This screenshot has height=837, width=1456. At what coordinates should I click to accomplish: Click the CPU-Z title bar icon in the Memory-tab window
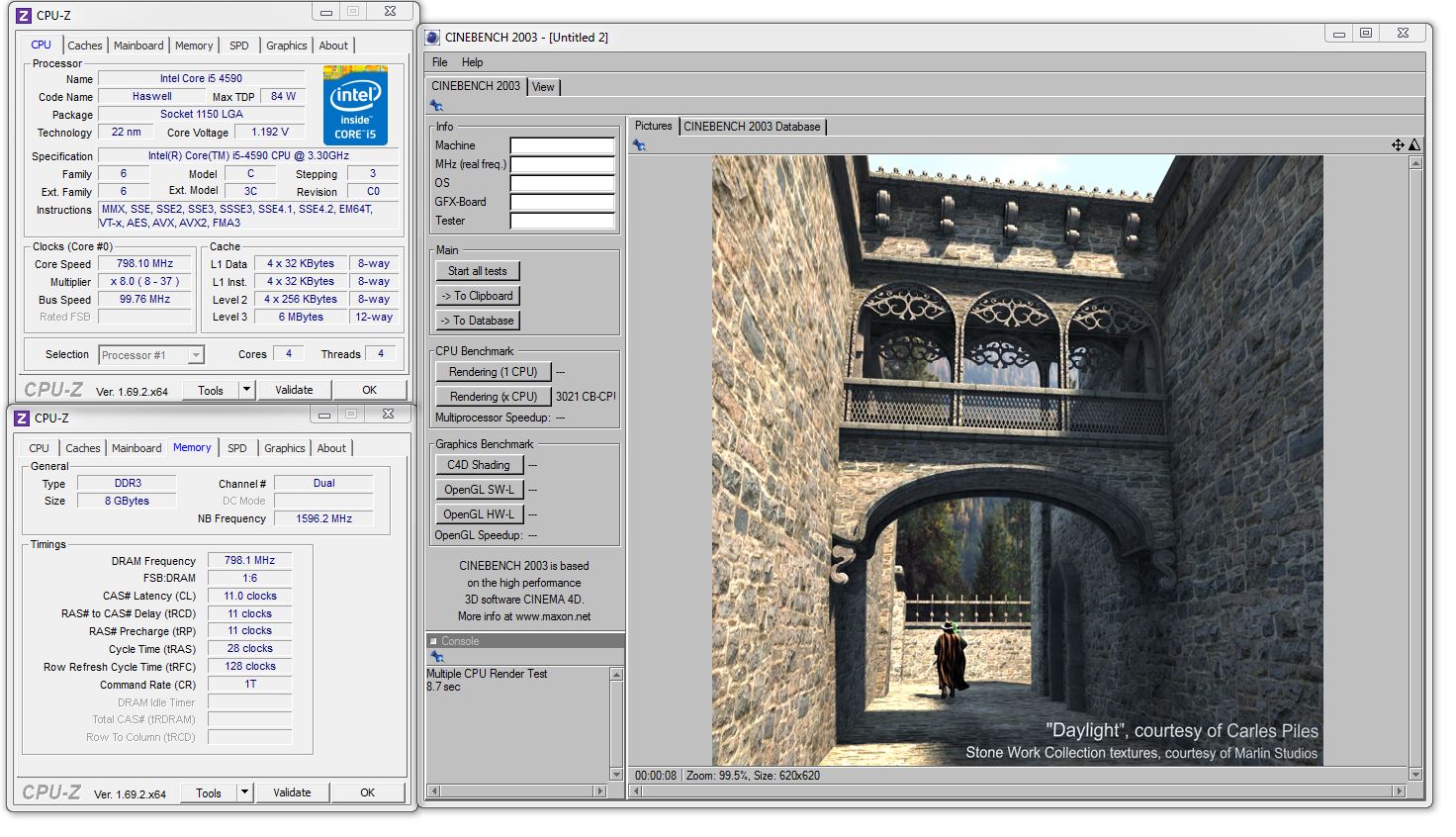pos(22,418)
